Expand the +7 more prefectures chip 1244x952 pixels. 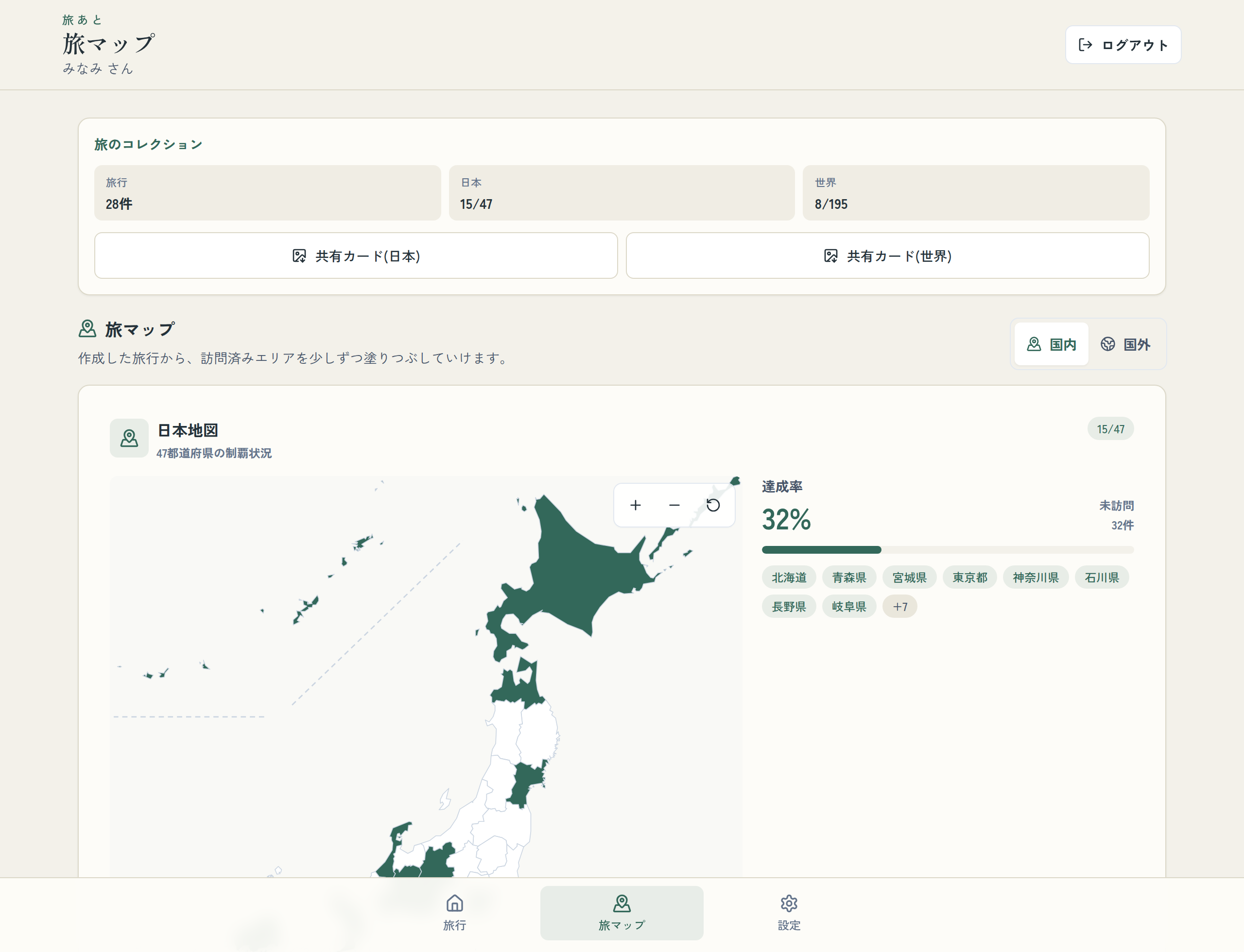[900, 606]
